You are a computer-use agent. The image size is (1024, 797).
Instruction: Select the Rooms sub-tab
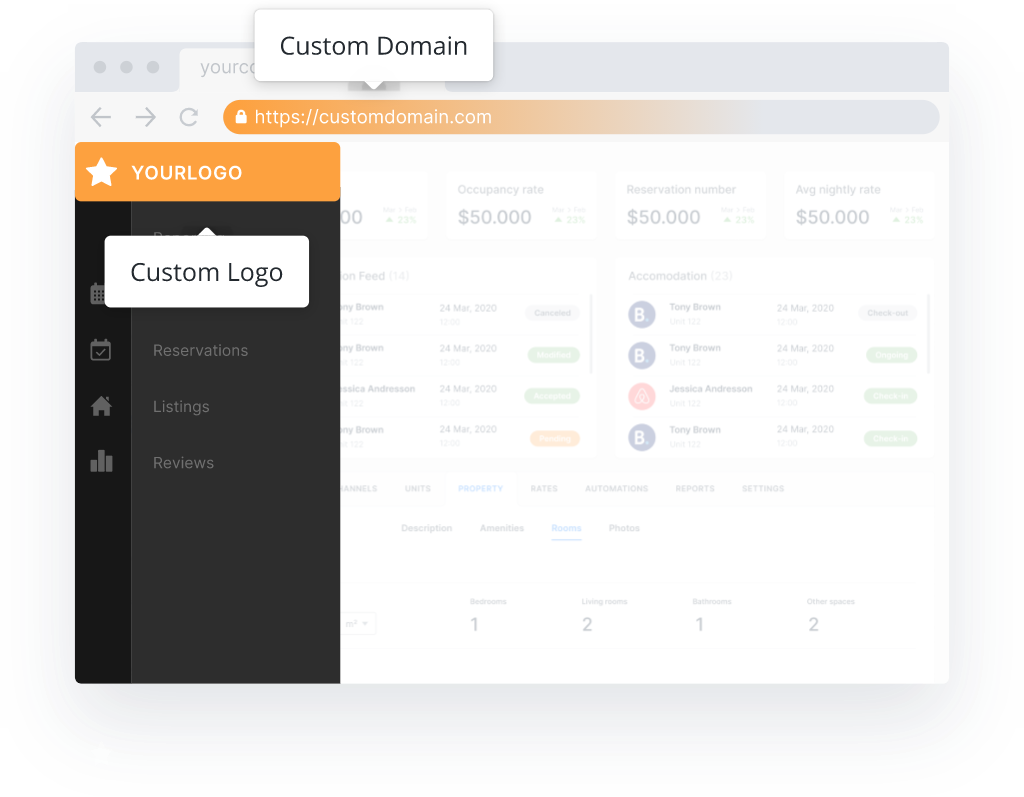(566, 528)
